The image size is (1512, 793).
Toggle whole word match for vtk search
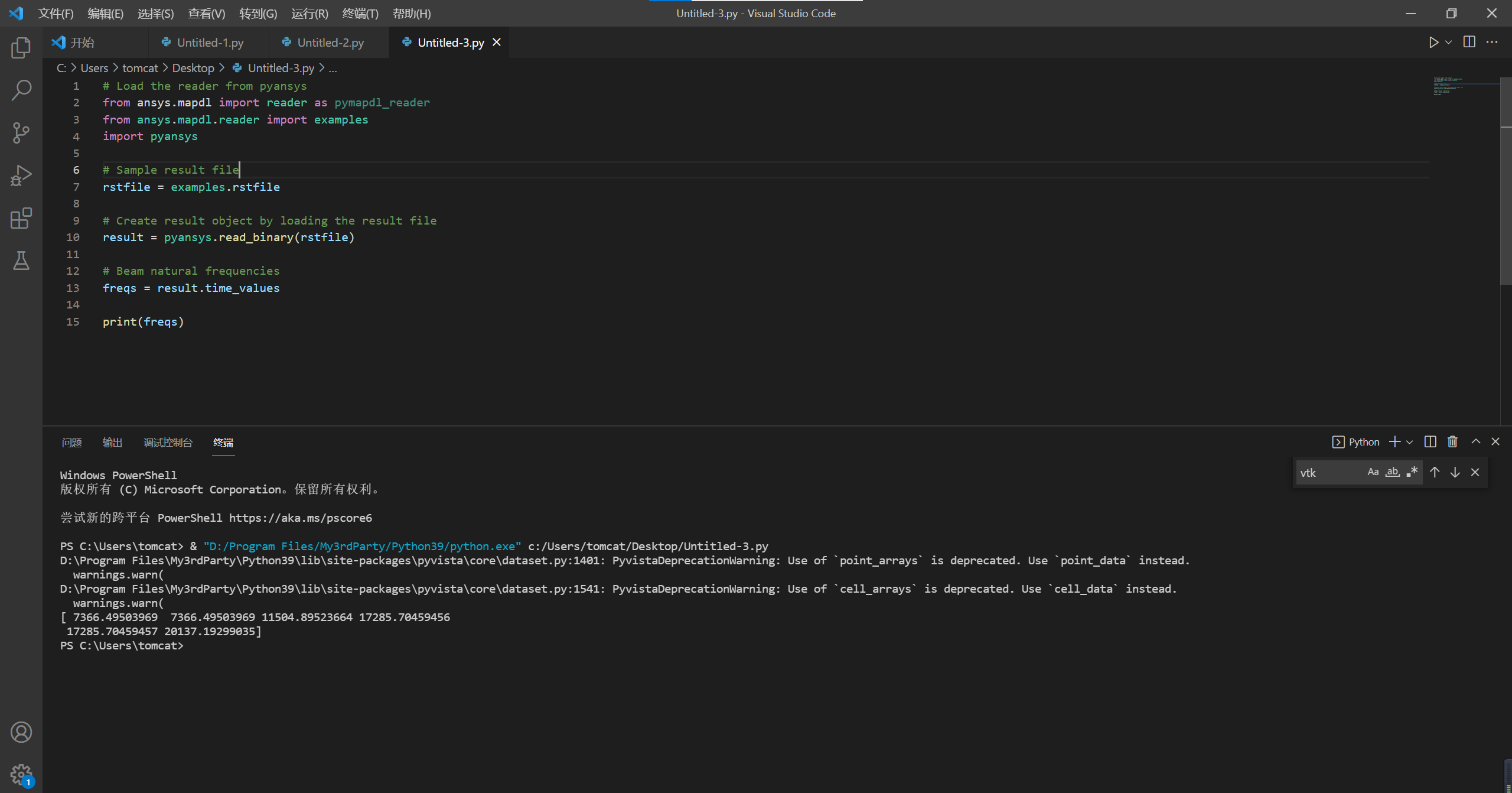(x=1393, y=472)
